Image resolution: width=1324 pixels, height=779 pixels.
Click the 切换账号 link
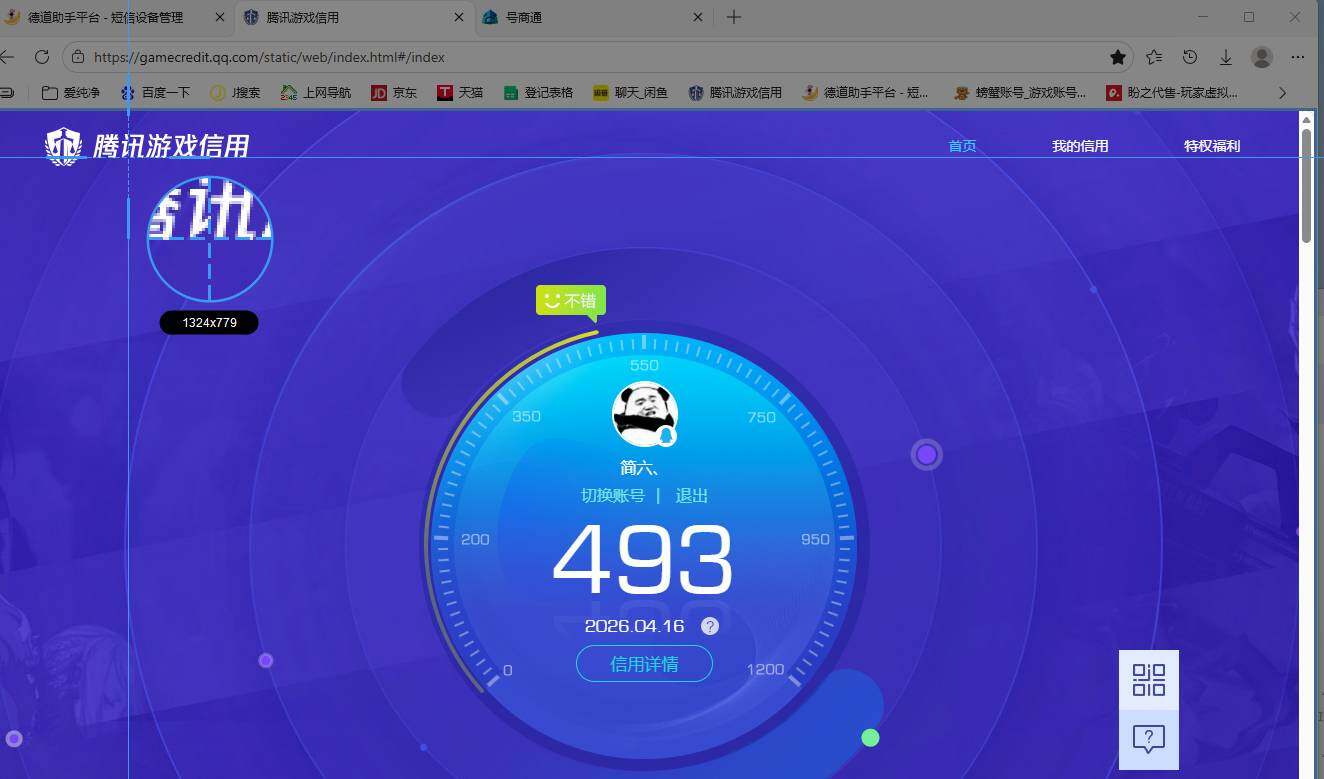(x=613, y=496)
